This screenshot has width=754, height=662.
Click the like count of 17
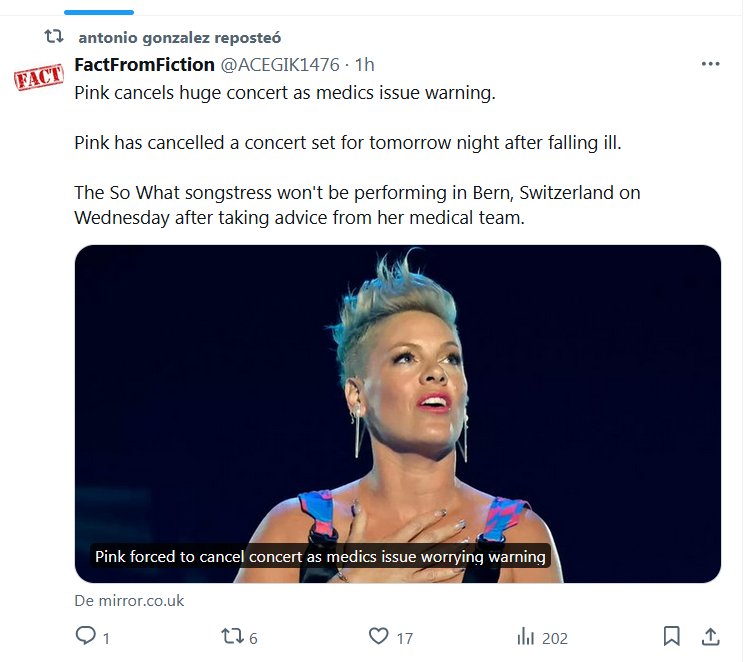[x=403, y=637]
